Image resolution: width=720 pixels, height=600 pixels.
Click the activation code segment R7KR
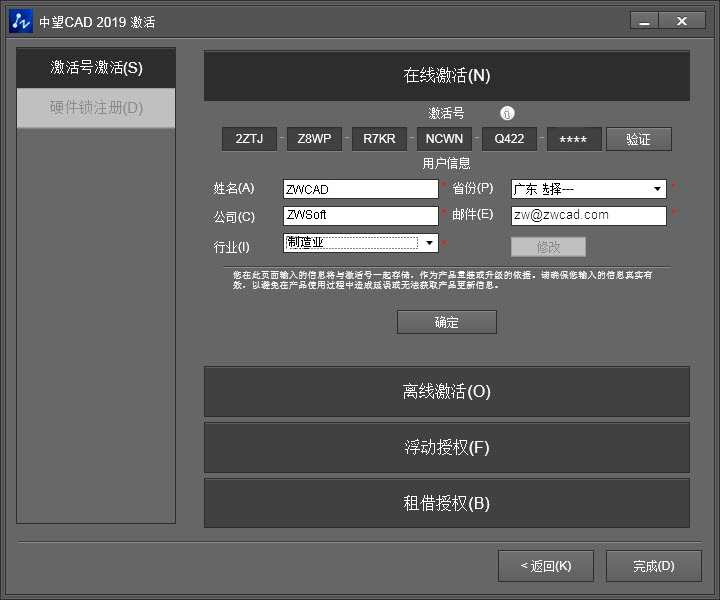tap(379, 139)
